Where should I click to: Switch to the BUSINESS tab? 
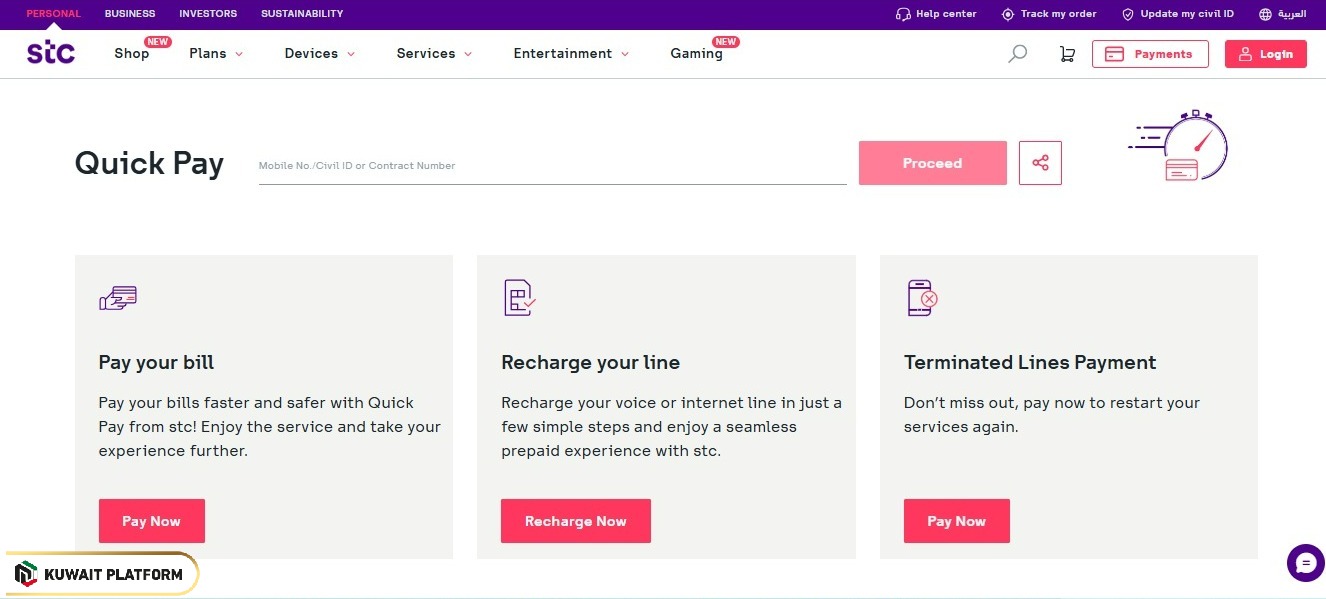tap(129, 14)
